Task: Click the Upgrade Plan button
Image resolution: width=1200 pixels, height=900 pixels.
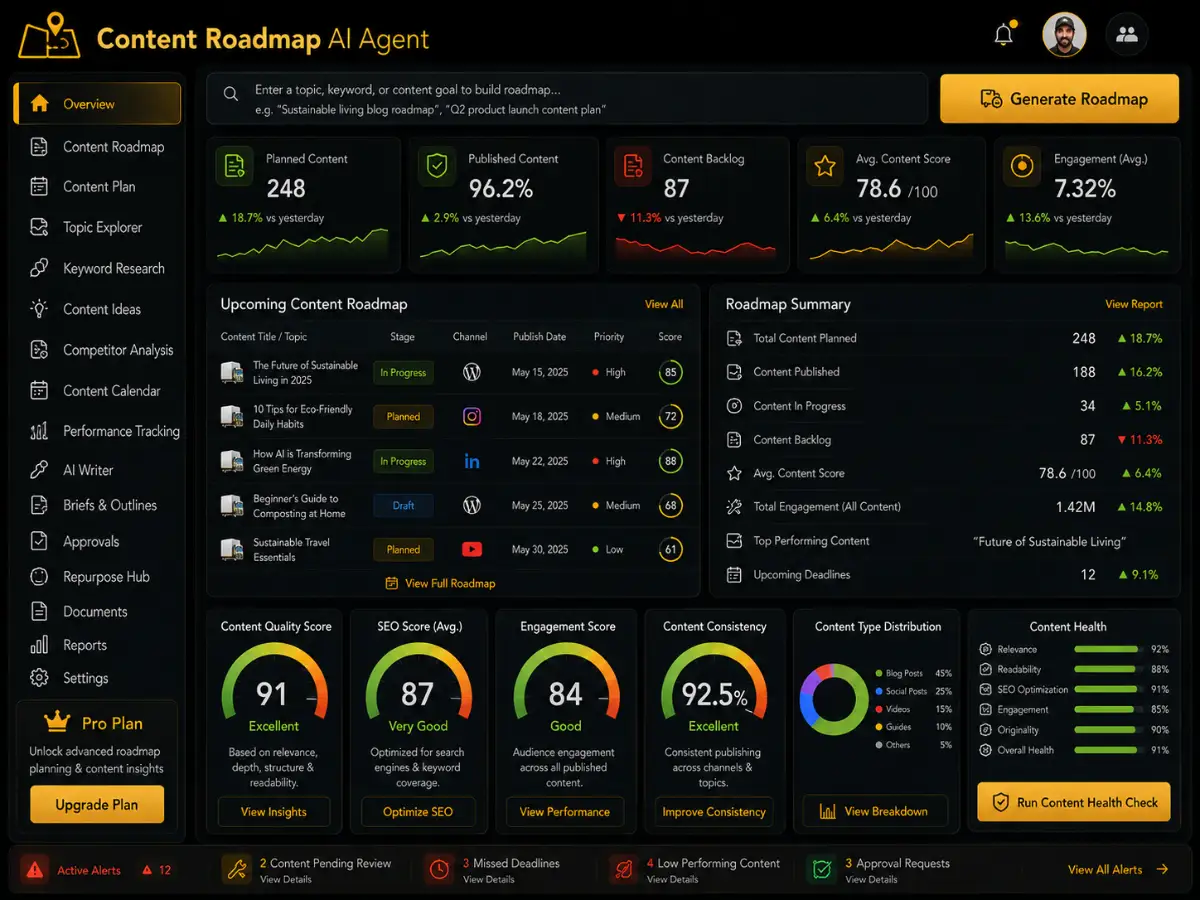Action: (x=97, y=805)
